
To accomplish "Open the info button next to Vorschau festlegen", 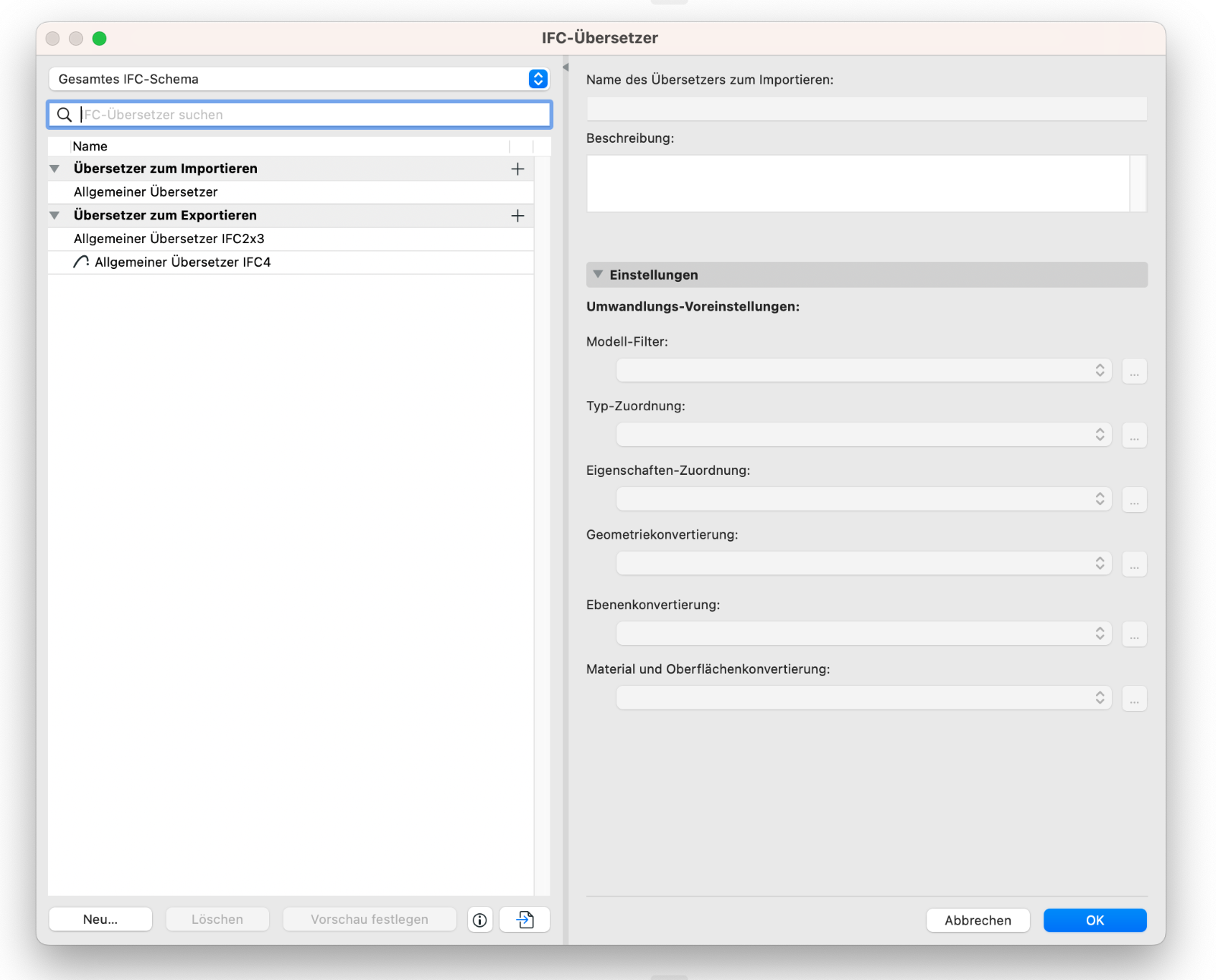I will [480, 920].
